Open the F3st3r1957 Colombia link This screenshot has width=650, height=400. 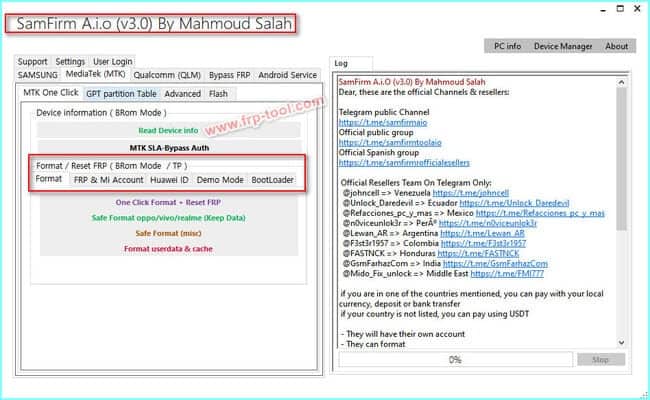click(x=483, y=243)
